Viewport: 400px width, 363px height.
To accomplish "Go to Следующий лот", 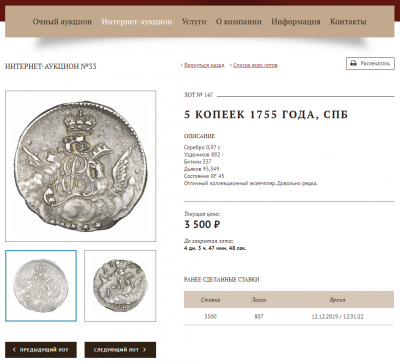I will point(120,350).
